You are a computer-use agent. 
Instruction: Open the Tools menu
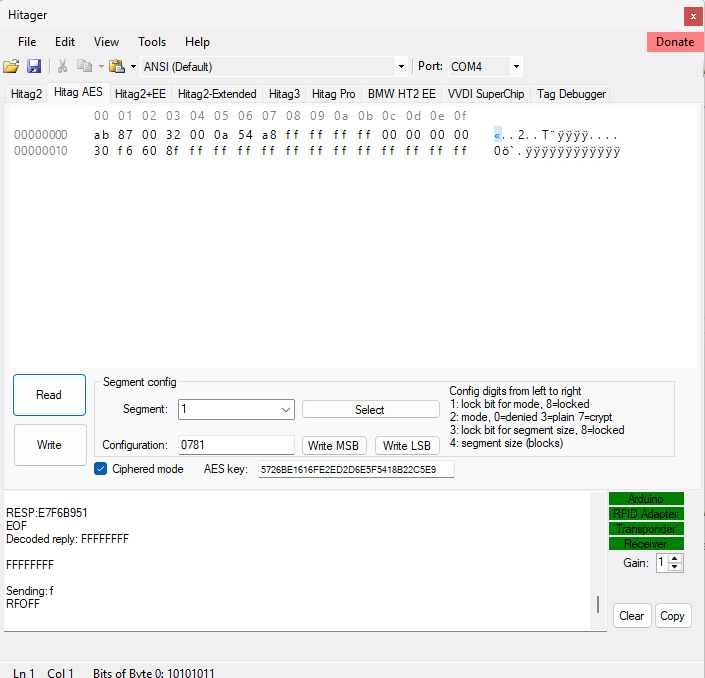coord(152,42)
